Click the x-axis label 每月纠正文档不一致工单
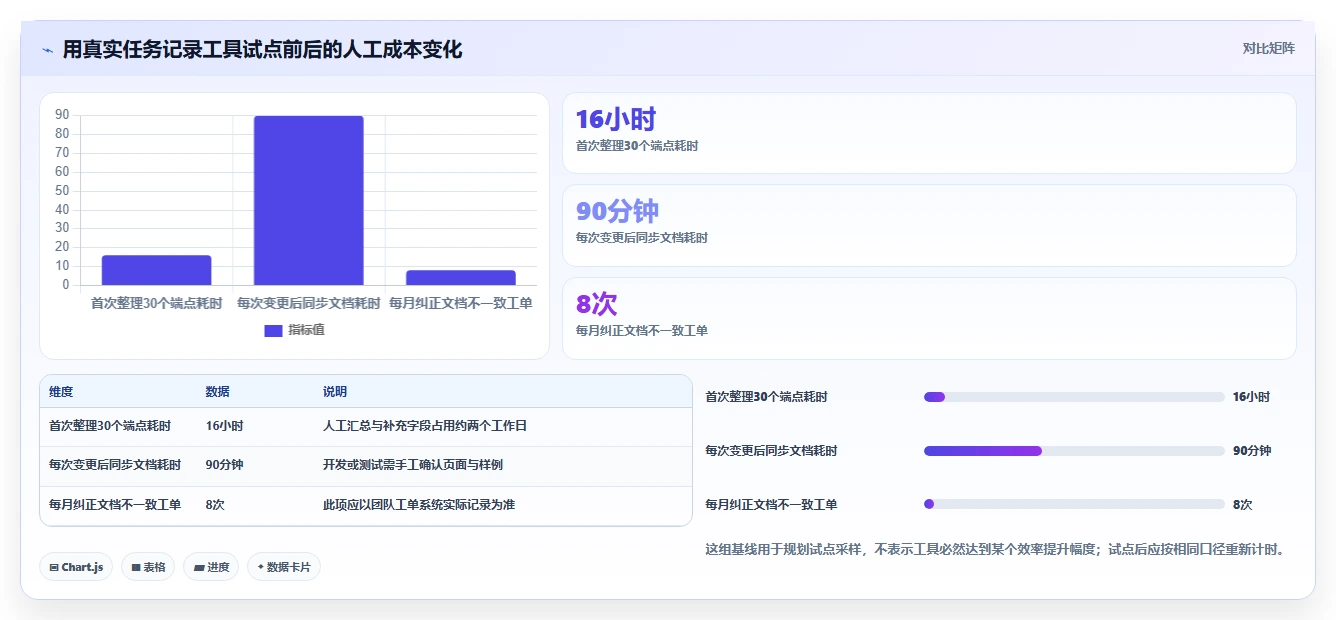The height and width of the screenshot is (620, 1336). [x=461, y=303]
